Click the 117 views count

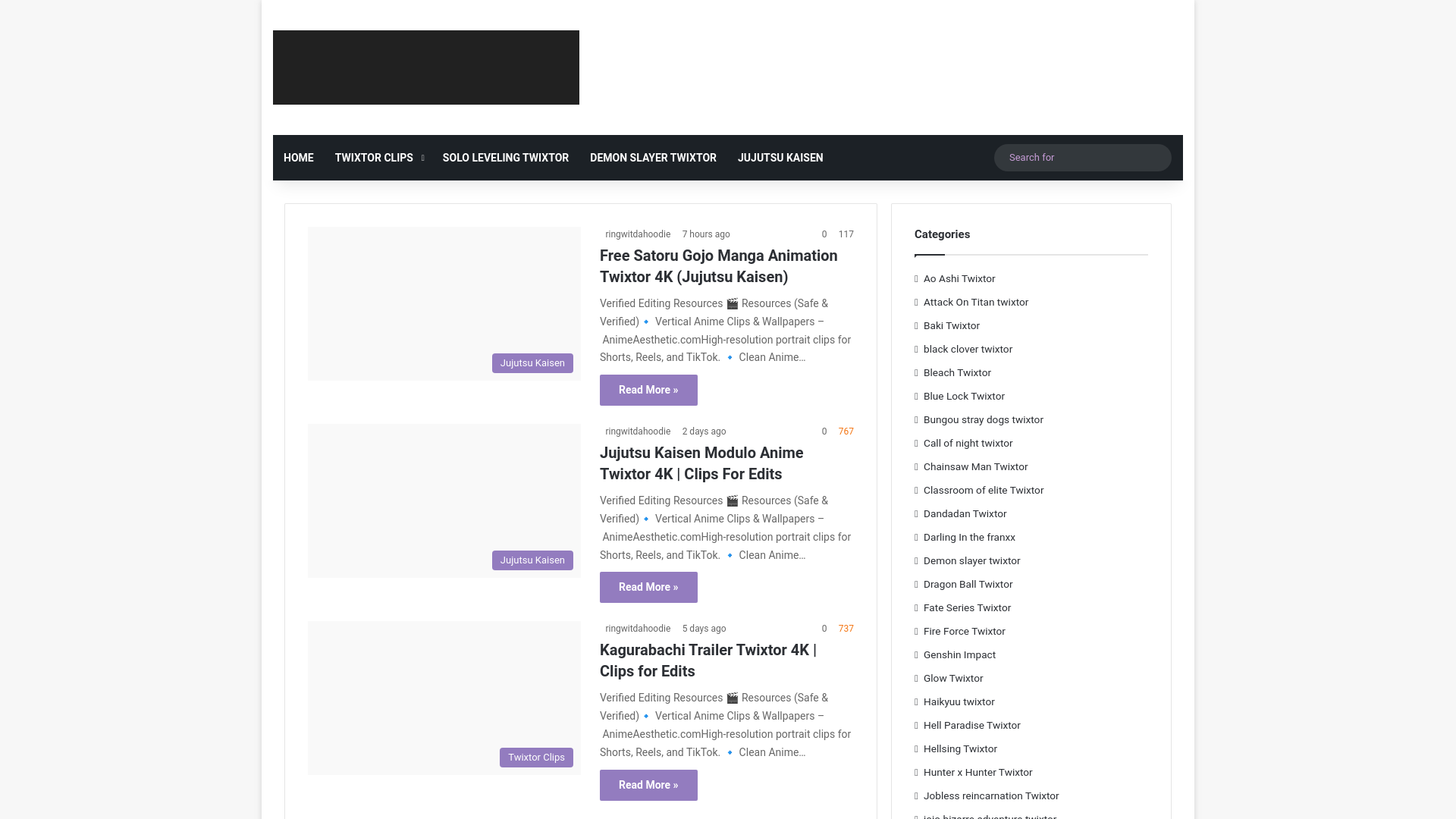[846, 234]
